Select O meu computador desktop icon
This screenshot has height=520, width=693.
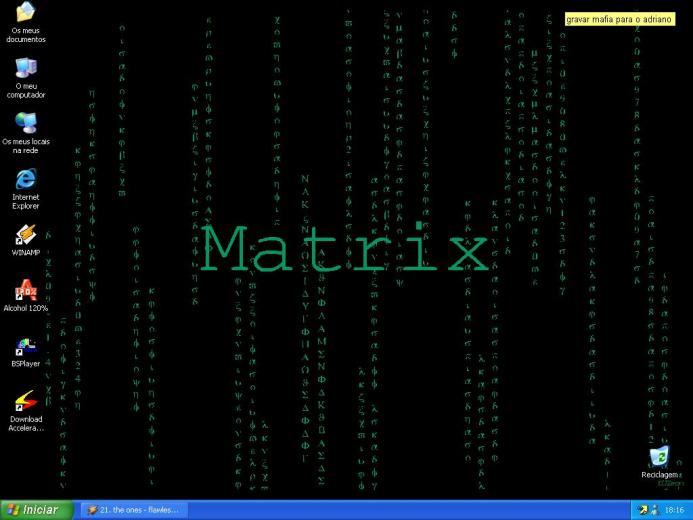point(26,68)
